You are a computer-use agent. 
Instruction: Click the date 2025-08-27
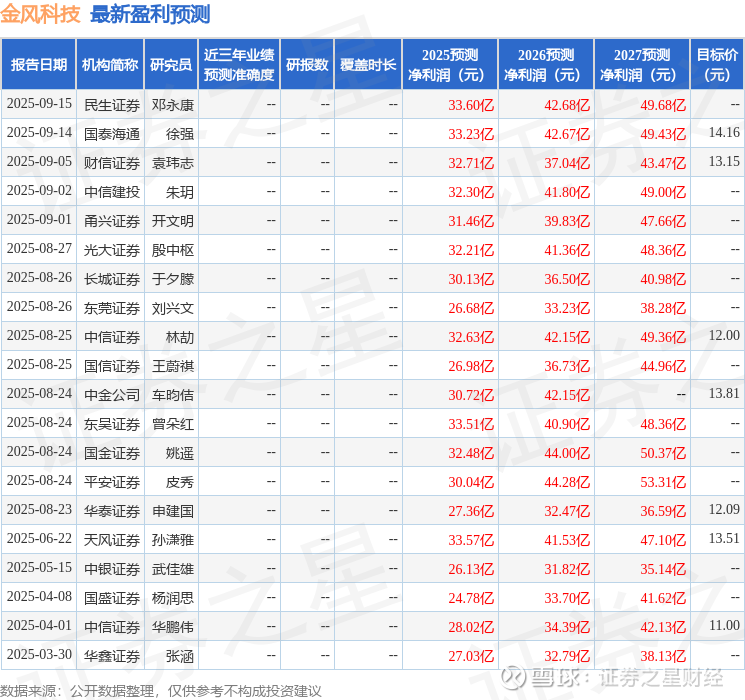[39, 249]
